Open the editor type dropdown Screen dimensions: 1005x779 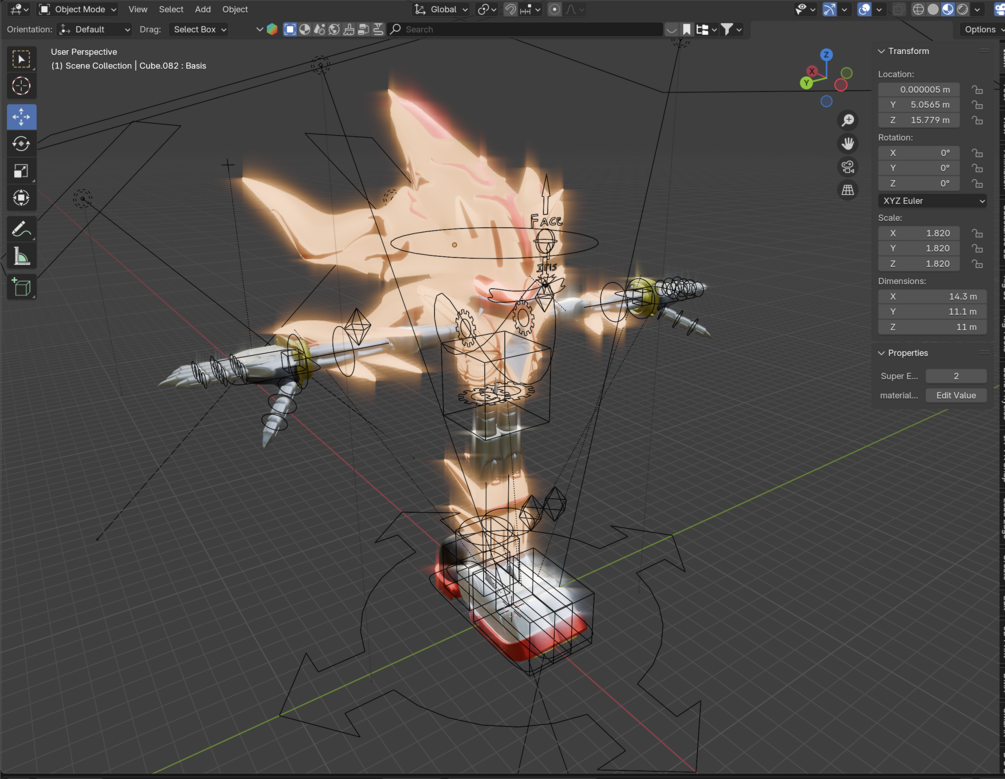[19, 10]
